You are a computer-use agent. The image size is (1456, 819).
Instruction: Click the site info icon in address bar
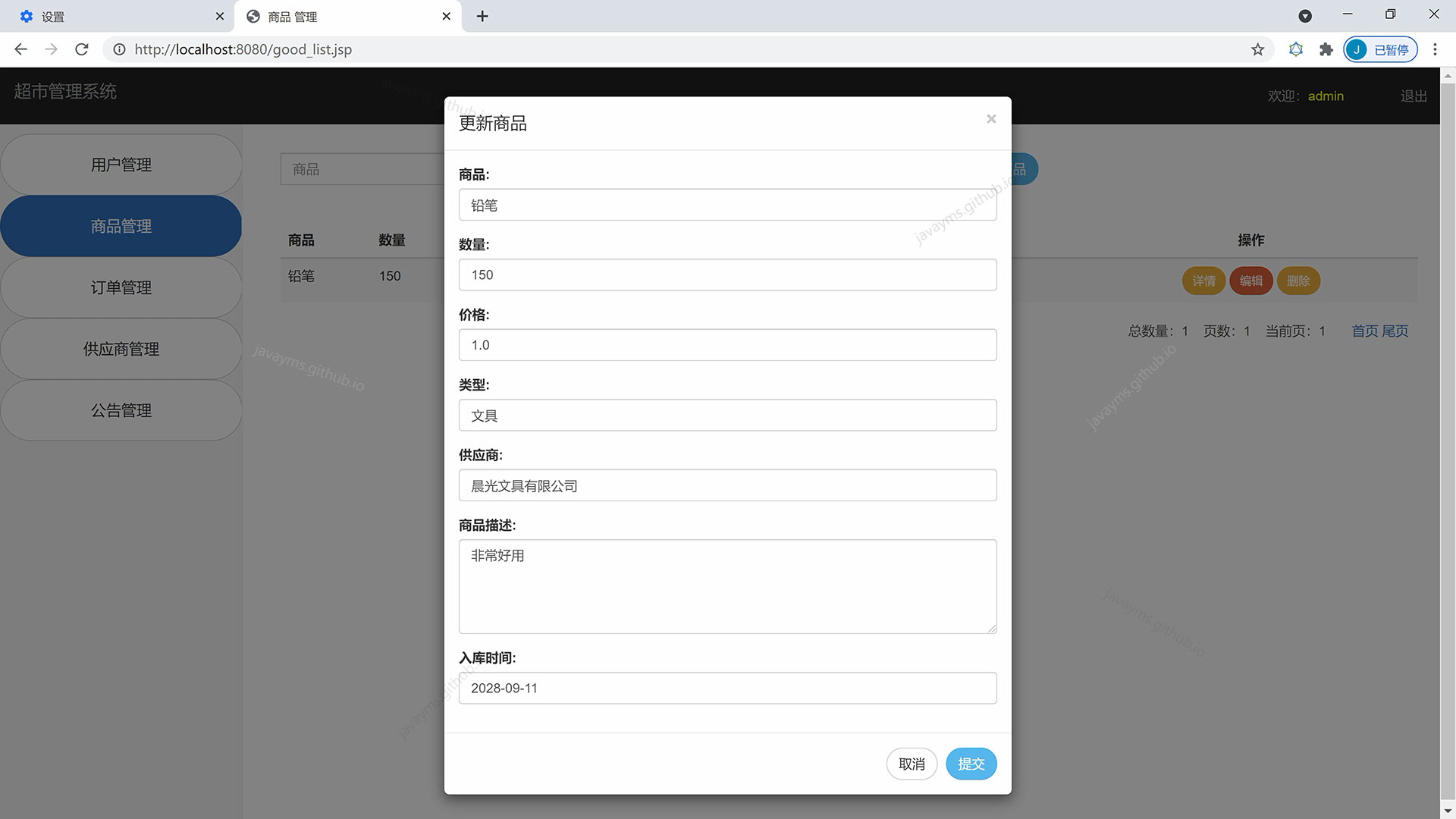[119, 49]
